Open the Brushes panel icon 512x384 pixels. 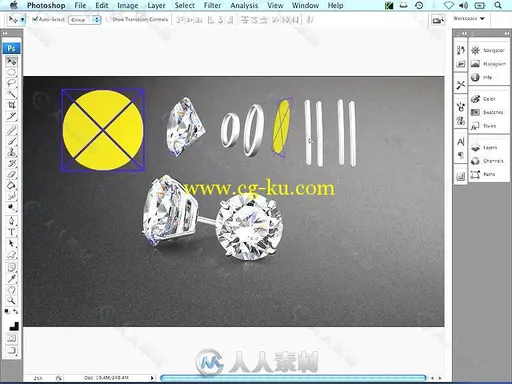tap(461, 107)
